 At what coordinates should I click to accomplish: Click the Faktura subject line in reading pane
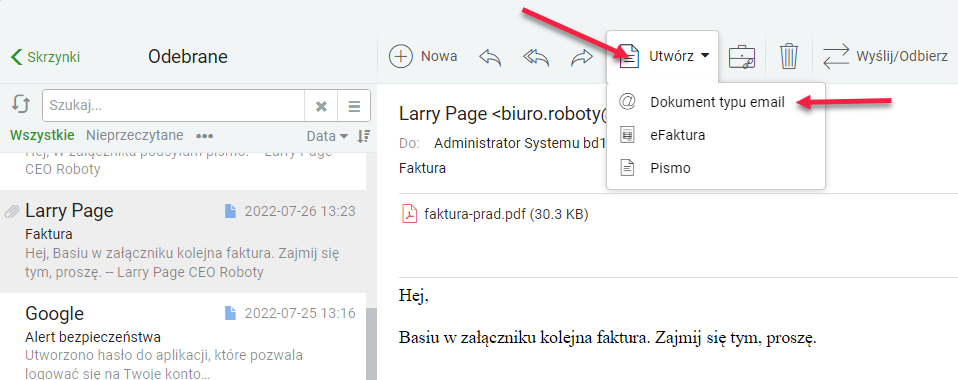click(422, 168)
